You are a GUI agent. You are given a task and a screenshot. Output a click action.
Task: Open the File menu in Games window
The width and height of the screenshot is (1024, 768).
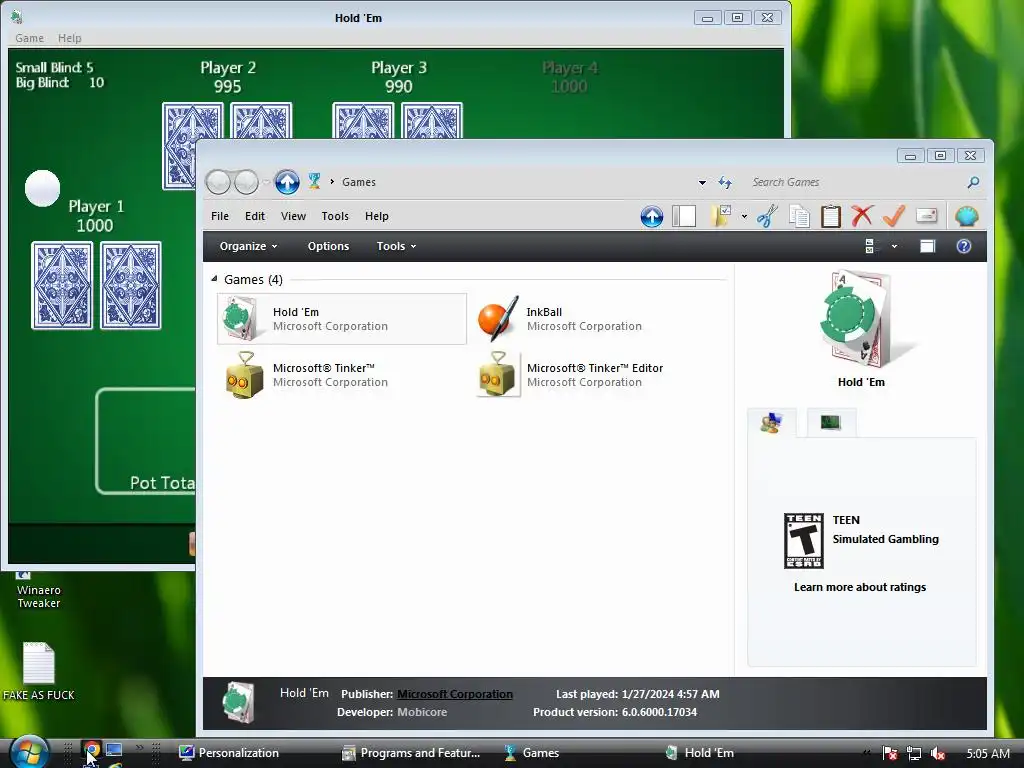click(219, 216)
